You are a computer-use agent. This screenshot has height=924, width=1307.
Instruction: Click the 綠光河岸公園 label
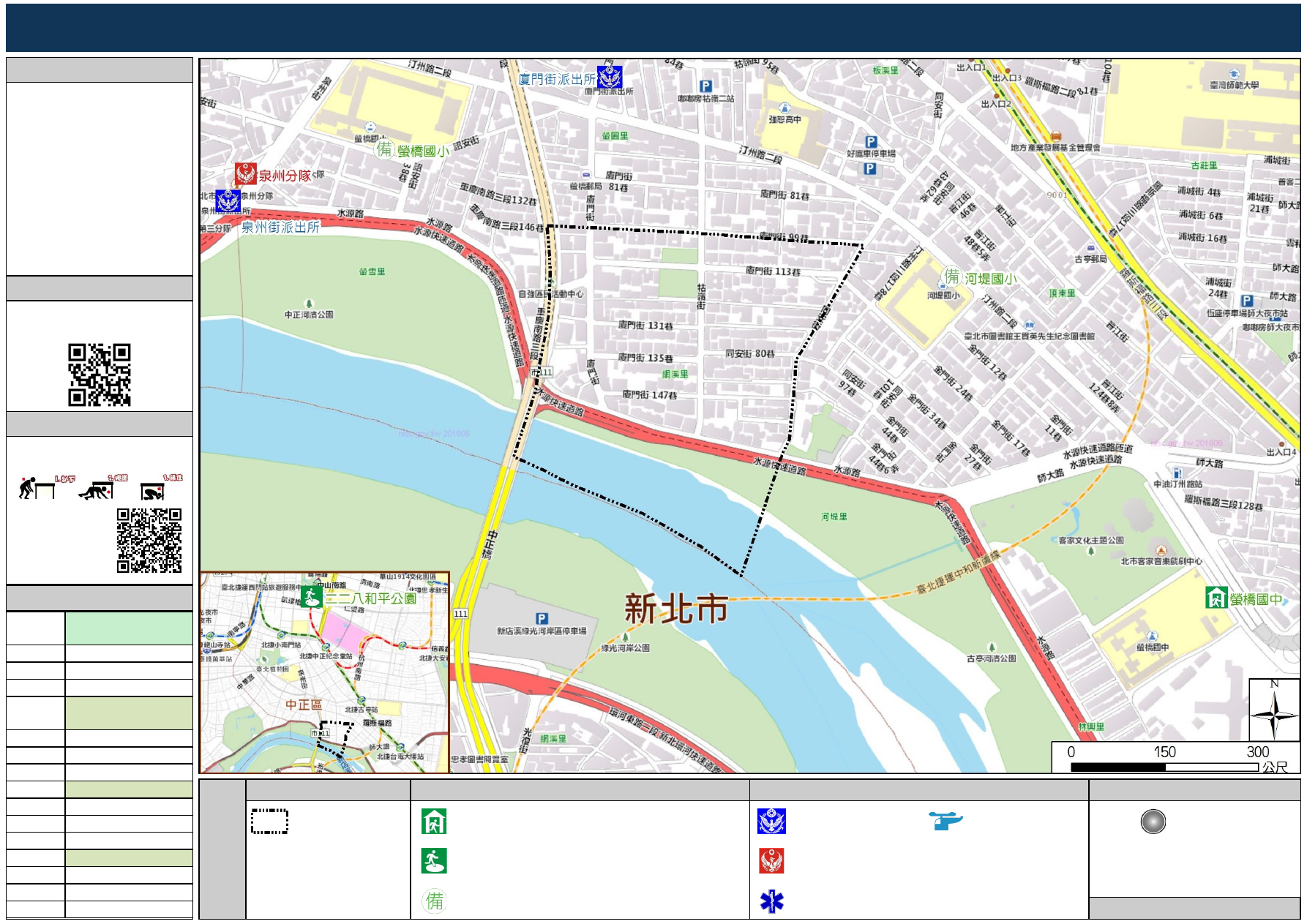(625, 647)
